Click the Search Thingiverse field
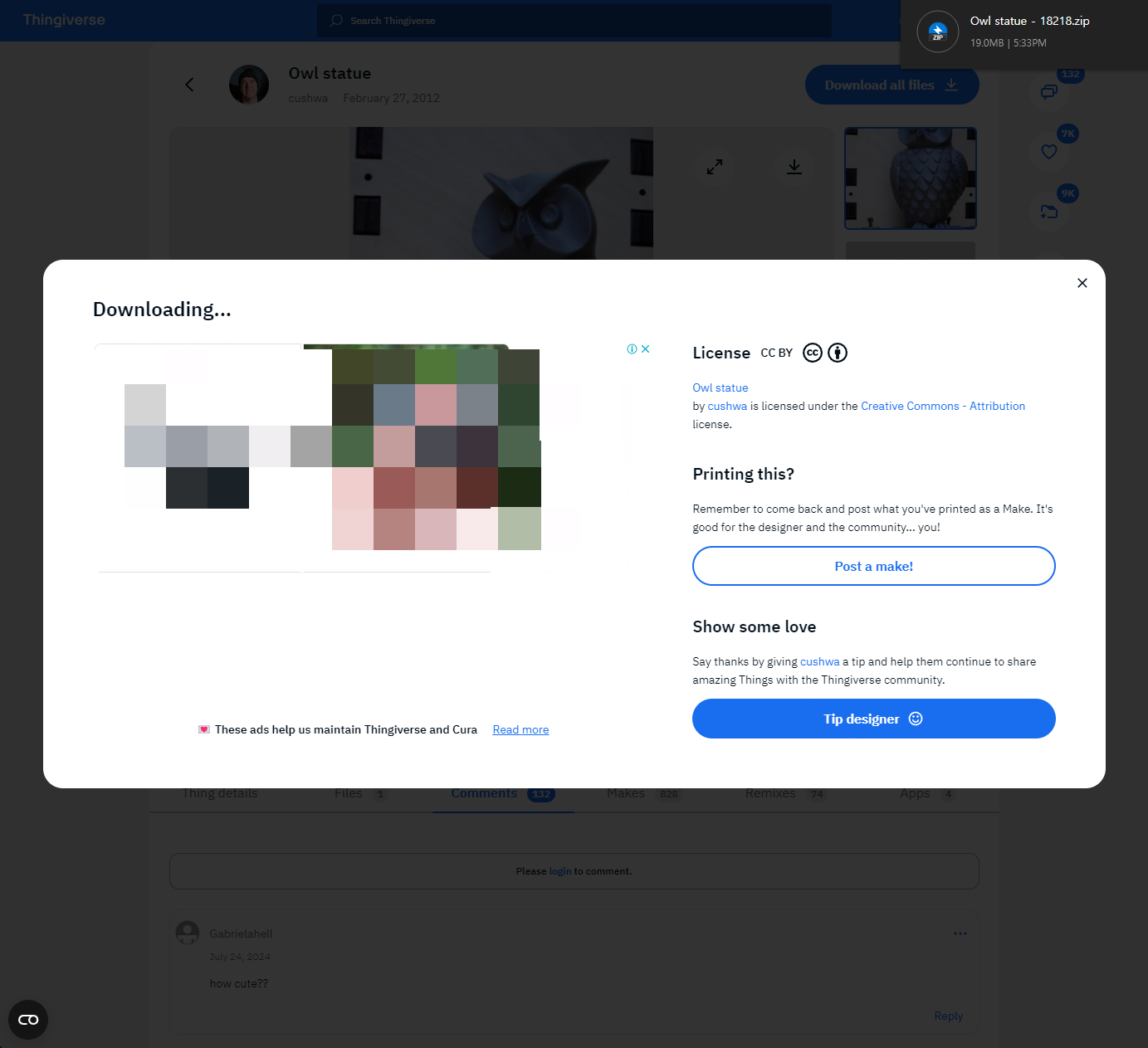This screenshot has height=1048, width=1148. (x=574, y=21)
